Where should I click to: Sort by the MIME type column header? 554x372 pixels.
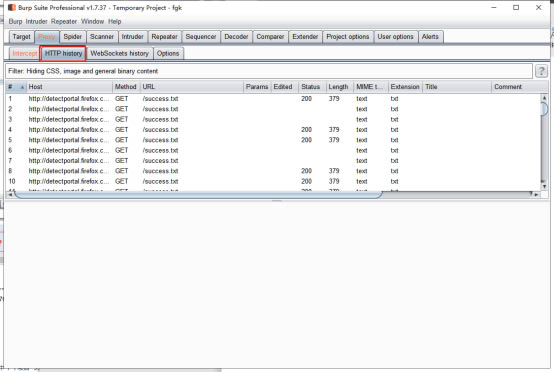(x=371, y=87)
